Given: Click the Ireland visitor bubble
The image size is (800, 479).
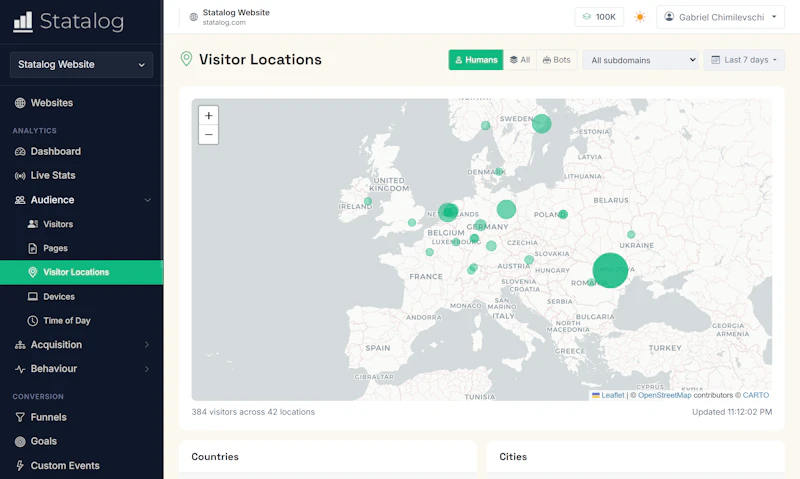Looking at the screenshot, I should pyautogui.click(x=368, y=201).
